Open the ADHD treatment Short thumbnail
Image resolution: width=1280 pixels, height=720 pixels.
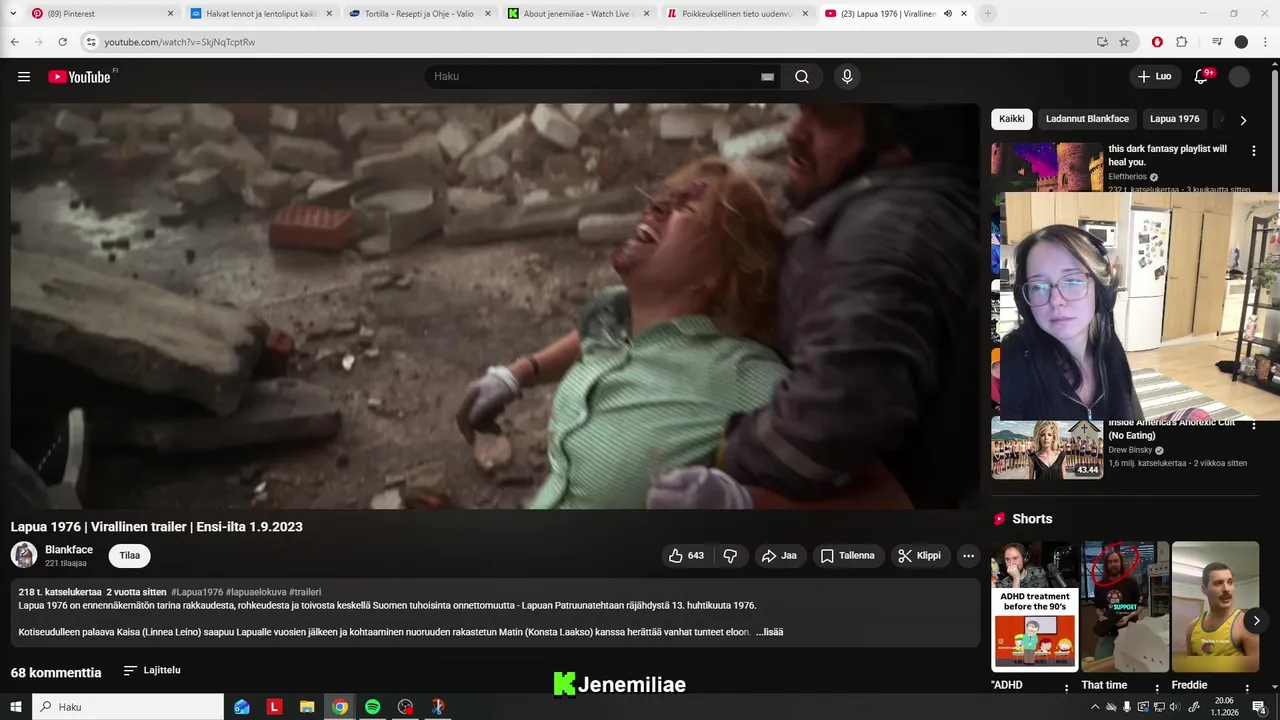click(1034, 607)
